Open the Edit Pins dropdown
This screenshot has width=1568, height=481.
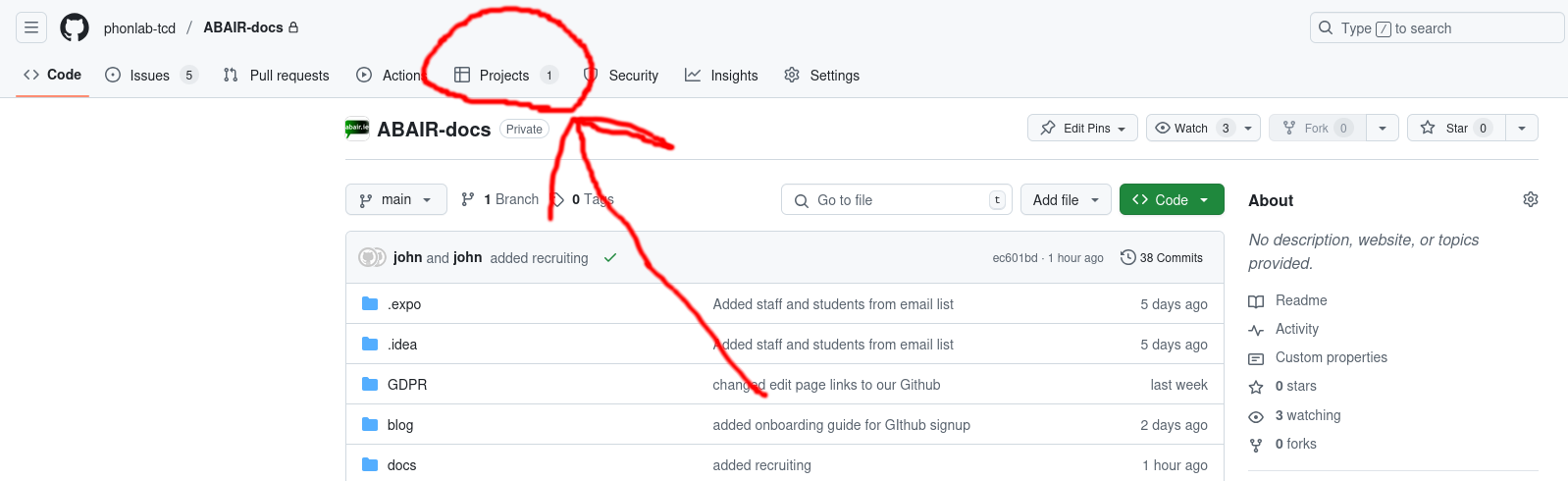coord(1082,128)
